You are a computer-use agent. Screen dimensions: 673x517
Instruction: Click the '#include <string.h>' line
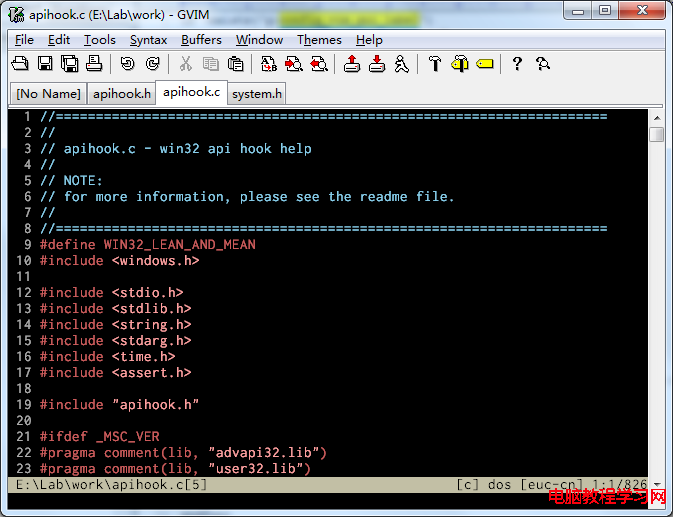115,325
